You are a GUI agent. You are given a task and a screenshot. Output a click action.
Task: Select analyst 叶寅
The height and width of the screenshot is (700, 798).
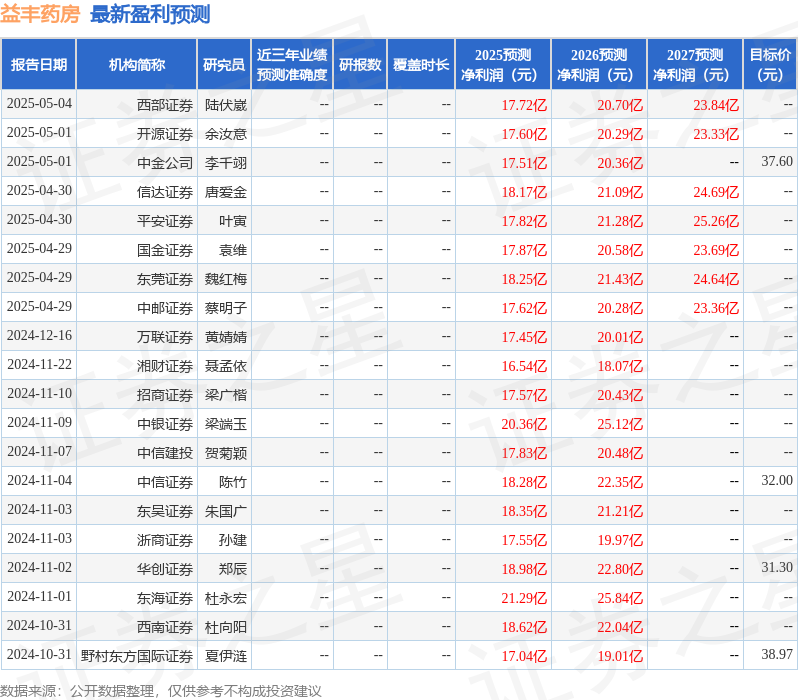pos(233,221)
